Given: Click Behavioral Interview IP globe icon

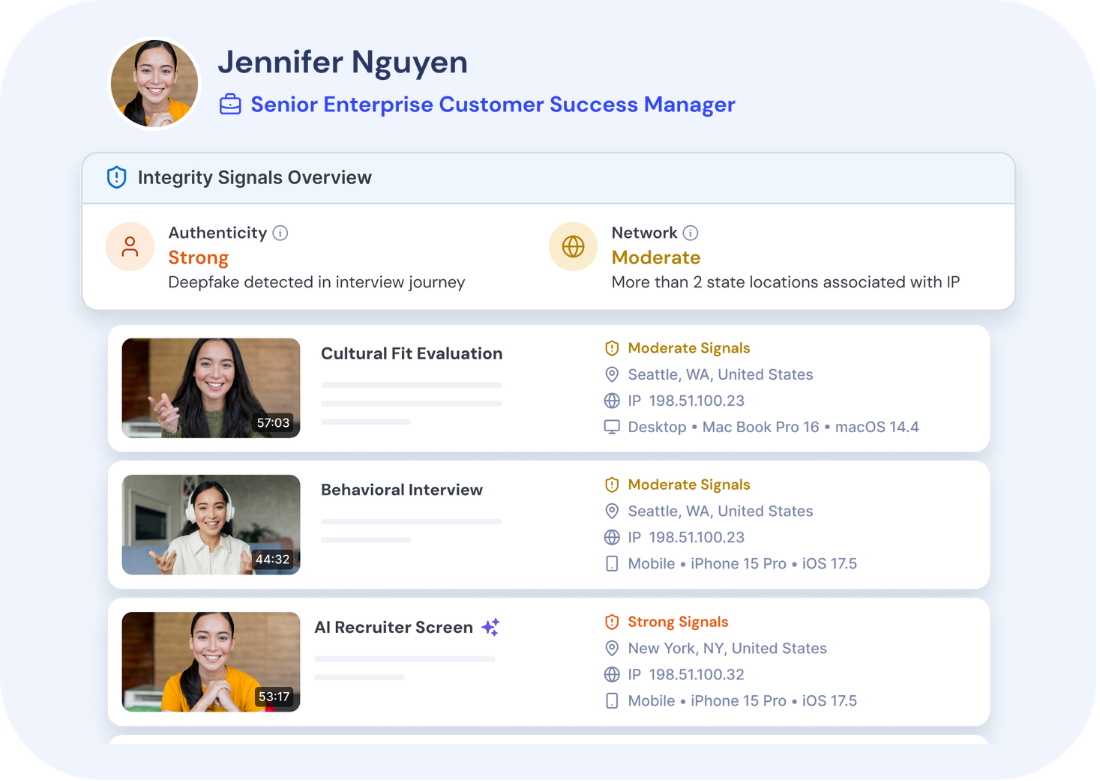Looking at the screenshot, I should (612, 538).
